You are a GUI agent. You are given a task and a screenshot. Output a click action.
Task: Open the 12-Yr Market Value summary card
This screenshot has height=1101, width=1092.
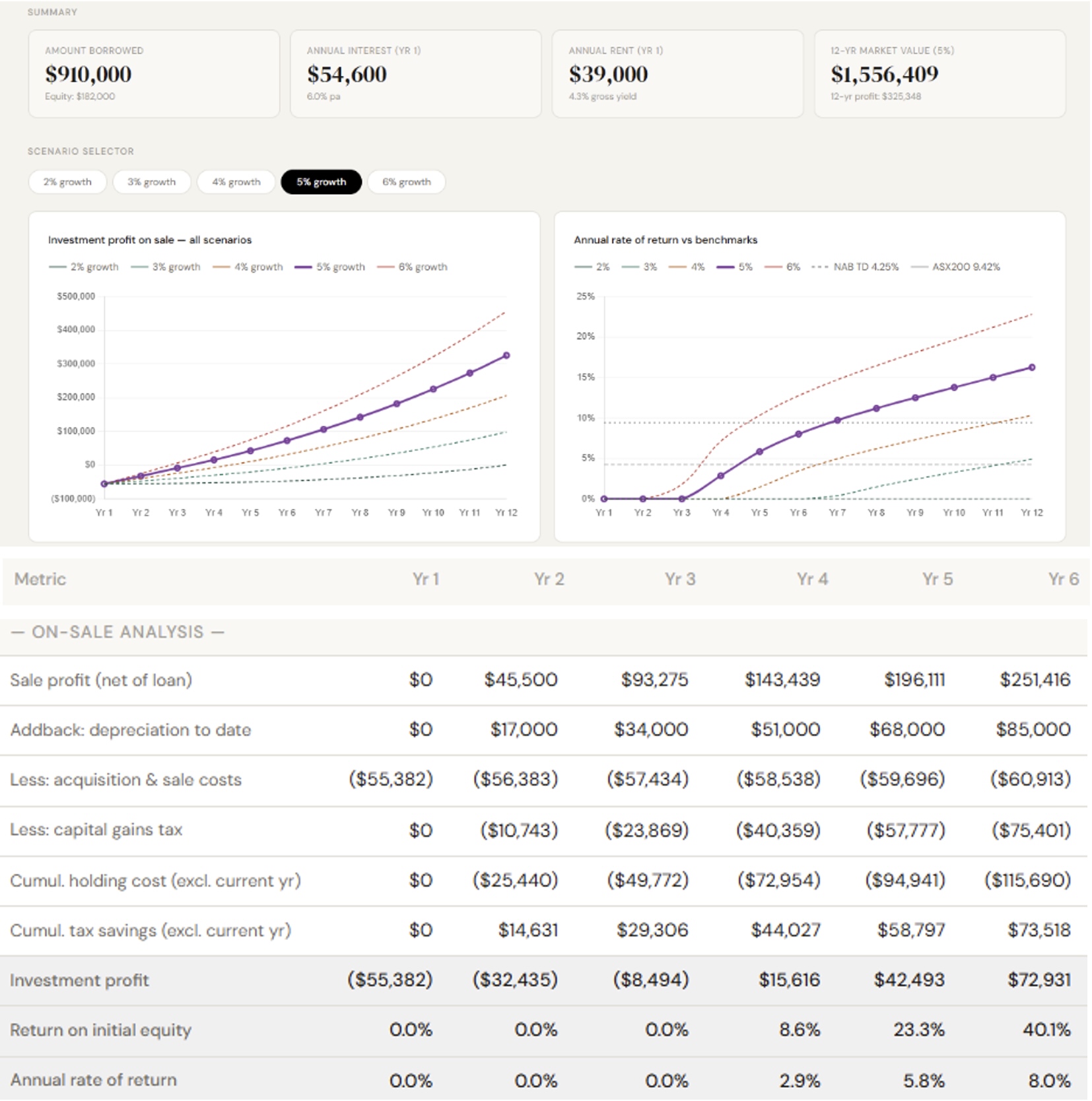coord(939,74)
